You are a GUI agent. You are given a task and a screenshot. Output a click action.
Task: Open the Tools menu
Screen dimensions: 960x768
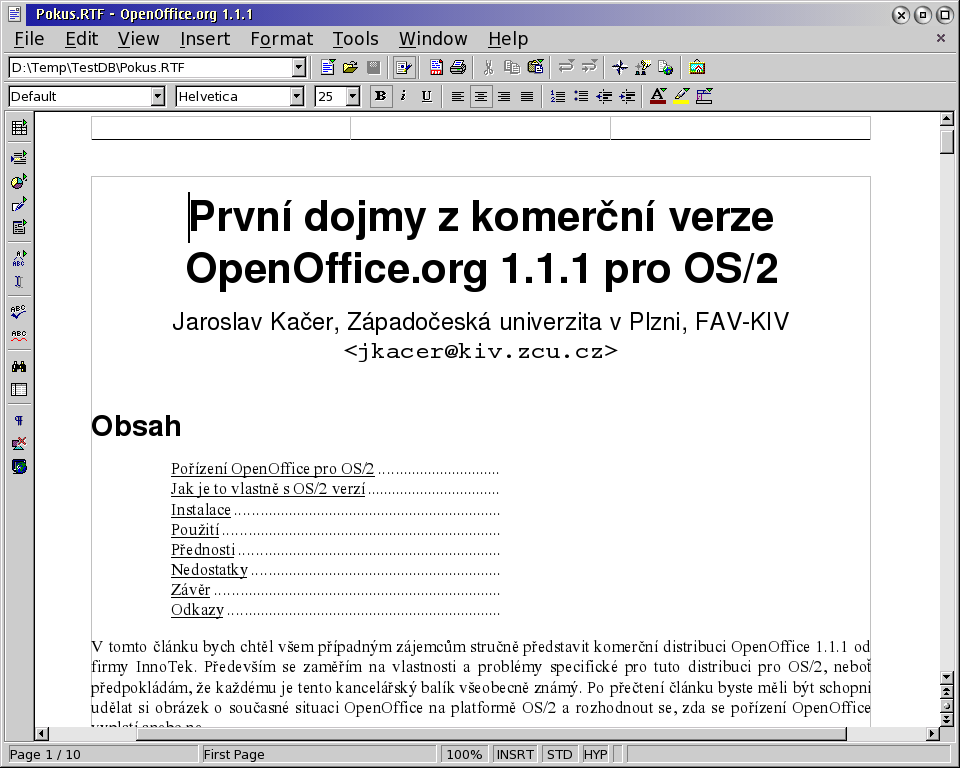point(356,39)
